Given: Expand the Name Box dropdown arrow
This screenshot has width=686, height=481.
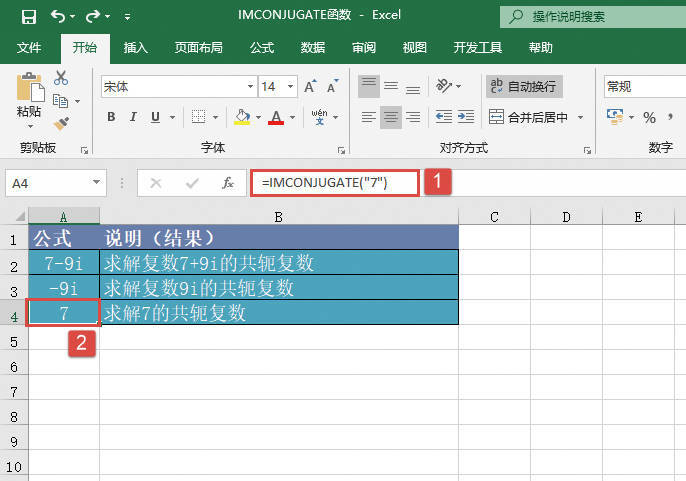Looking at the screenshot, I should coord(97,183).
